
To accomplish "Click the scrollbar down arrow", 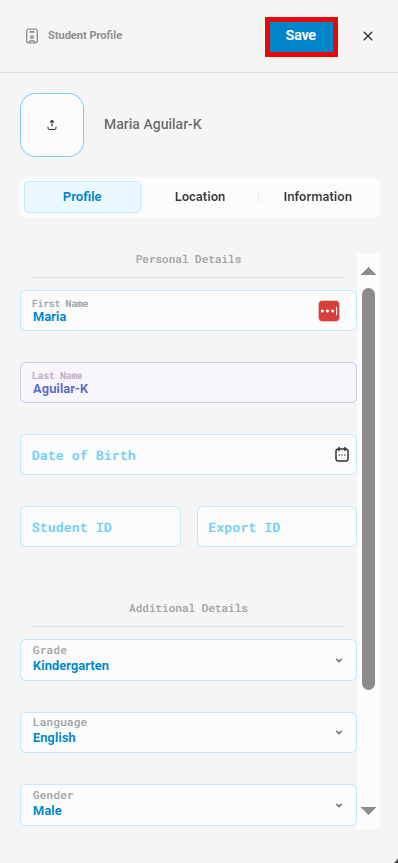I will (368, 811).
